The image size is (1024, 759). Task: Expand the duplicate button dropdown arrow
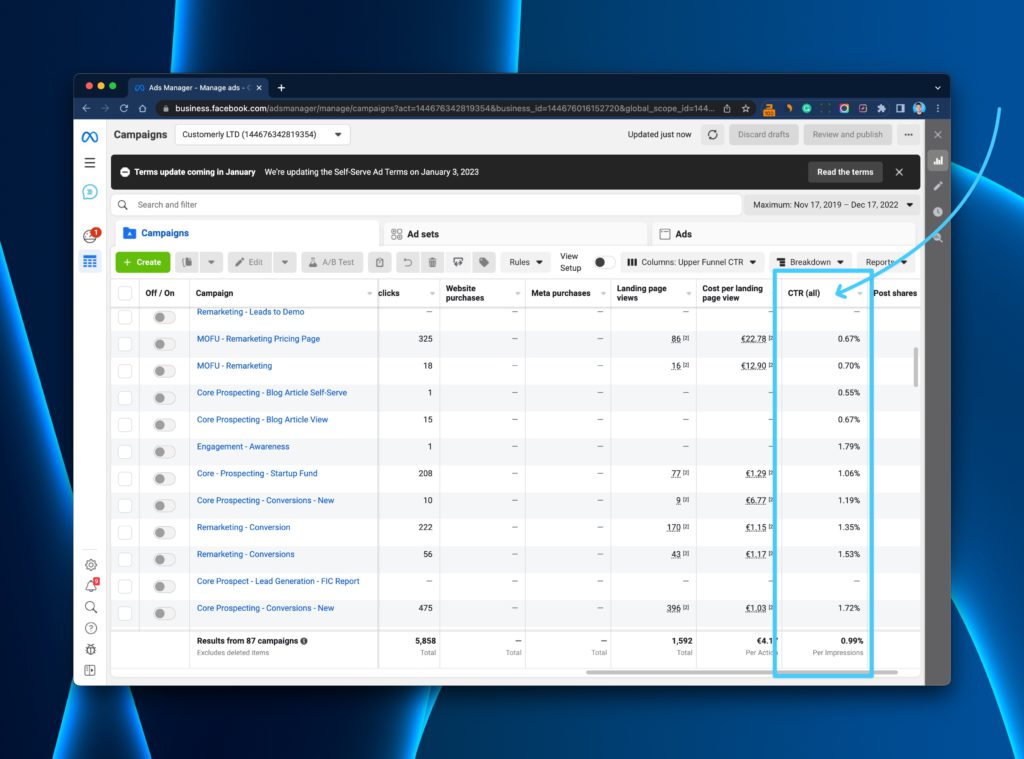click(211, 262)
